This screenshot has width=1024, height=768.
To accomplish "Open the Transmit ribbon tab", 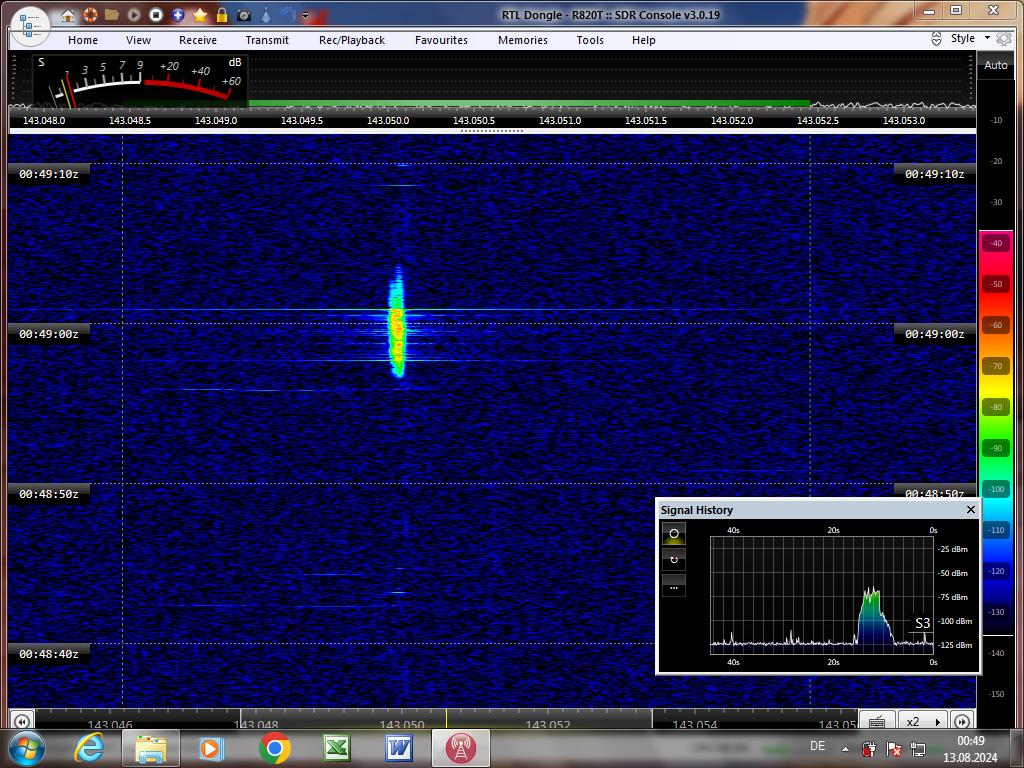I will (x=267, y=40).
